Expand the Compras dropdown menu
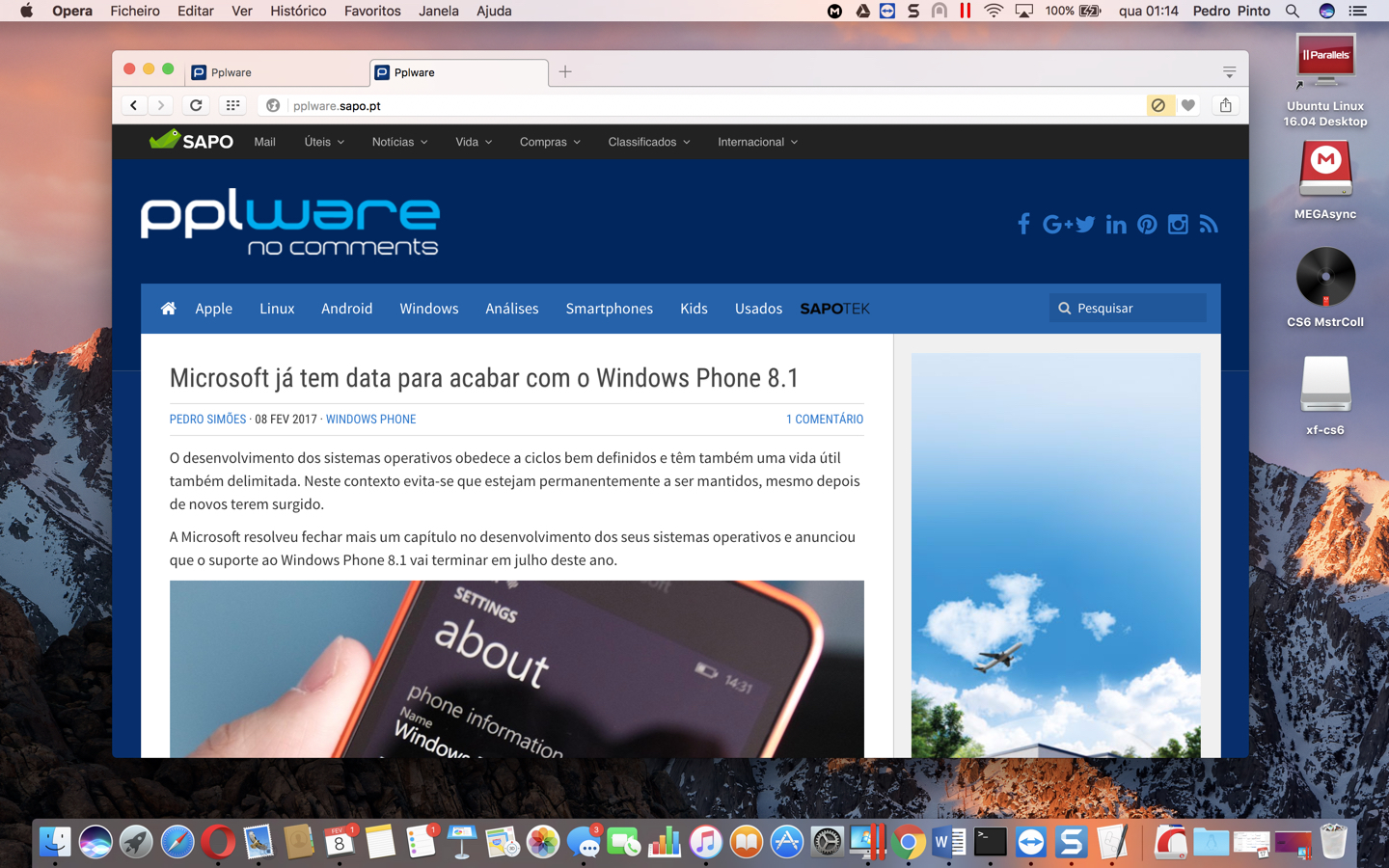Screen dimensions: 1389x868 (x=550, y=142)
